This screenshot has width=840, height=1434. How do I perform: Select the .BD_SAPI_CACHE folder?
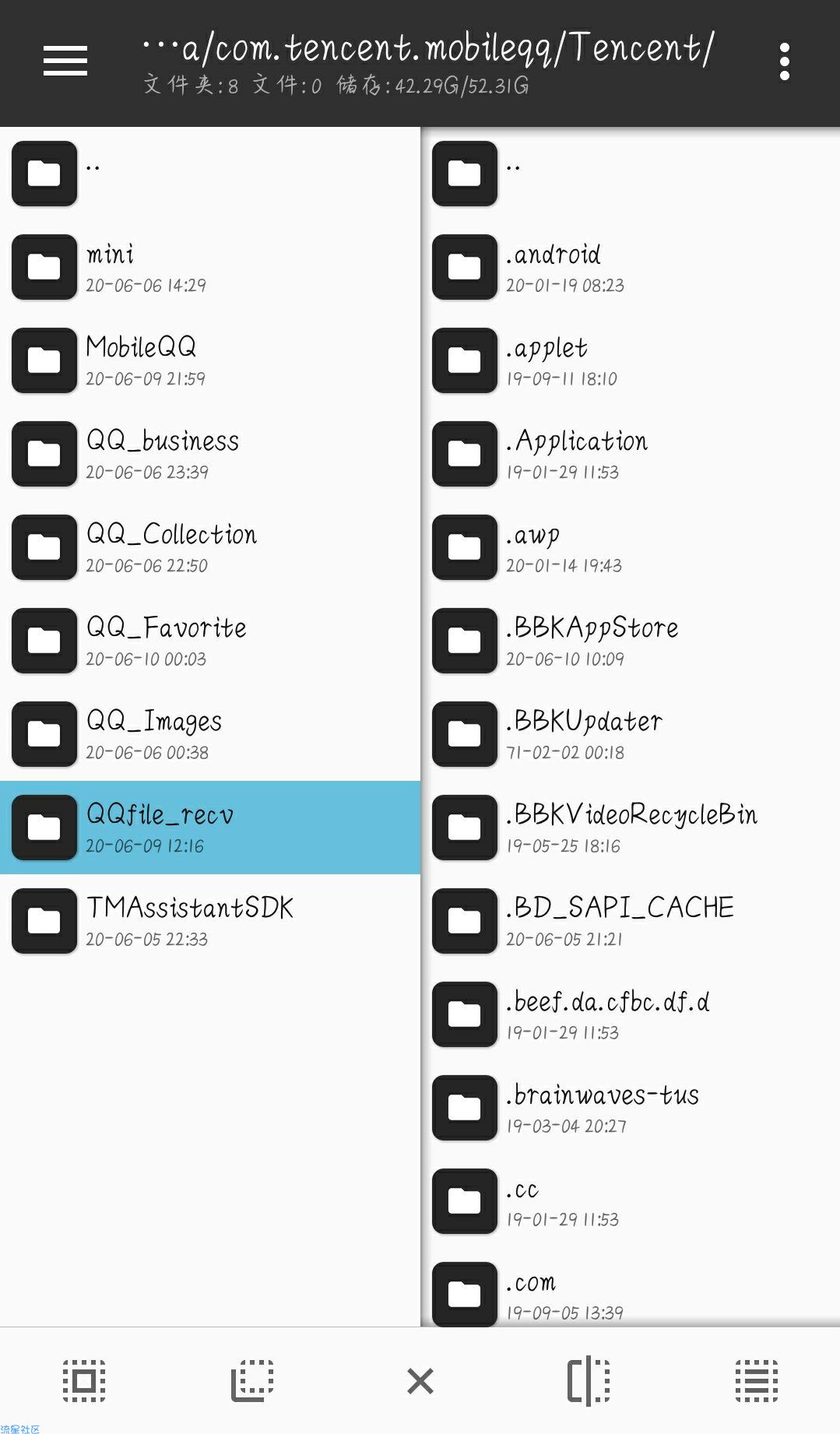(631, 920)
